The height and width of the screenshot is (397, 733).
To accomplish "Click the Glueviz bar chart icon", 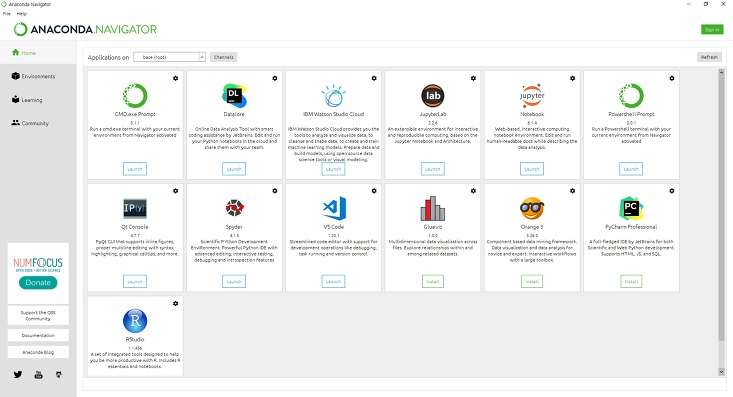I will [x=433, y=208].
